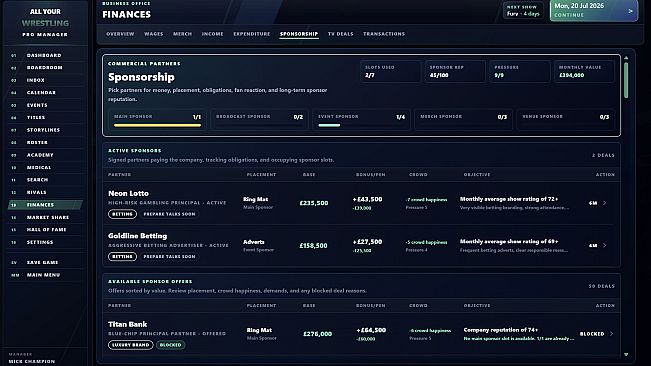Click Prepare Talks Soon under Neon Lotto
The image size is (651, 366).
[x=169, y=214]
